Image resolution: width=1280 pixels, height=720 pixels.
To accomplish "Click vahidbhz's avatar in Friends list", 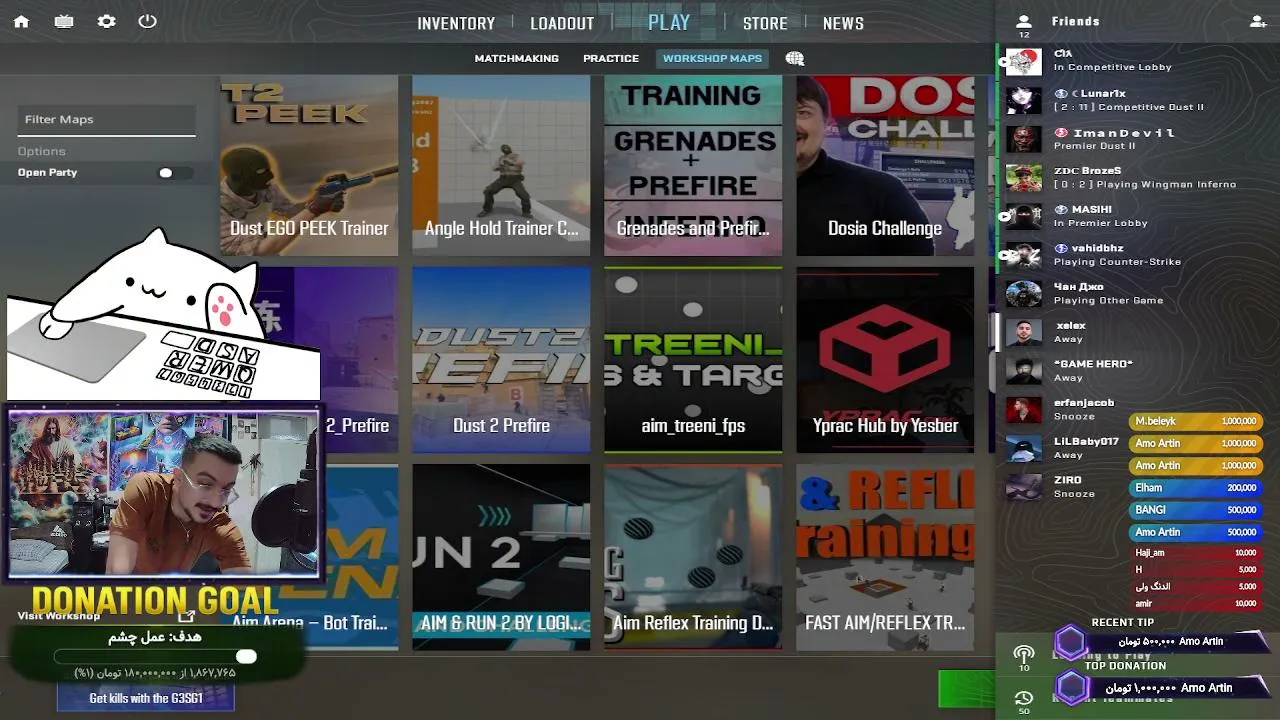I will [x=1023, y=255].
